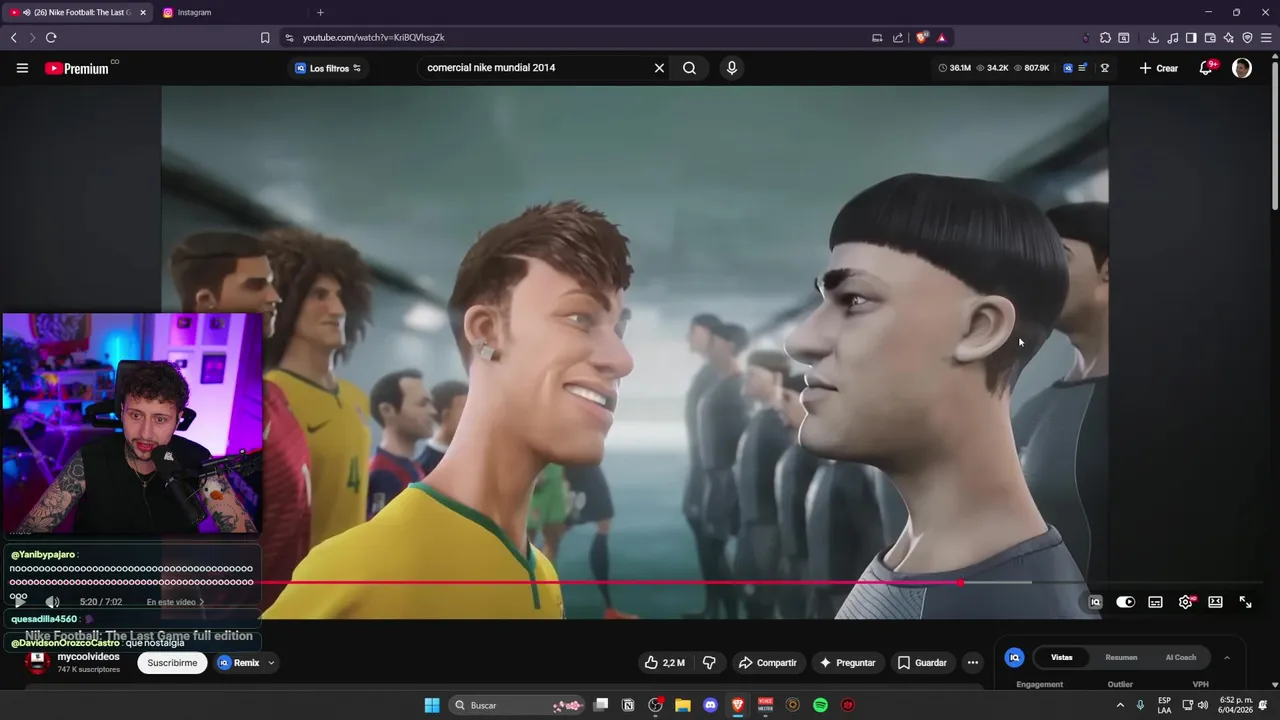Open the browser extensions puzzle icon
The image size is (1280, 720).
pyautogui.click(x=1105, y=38)
